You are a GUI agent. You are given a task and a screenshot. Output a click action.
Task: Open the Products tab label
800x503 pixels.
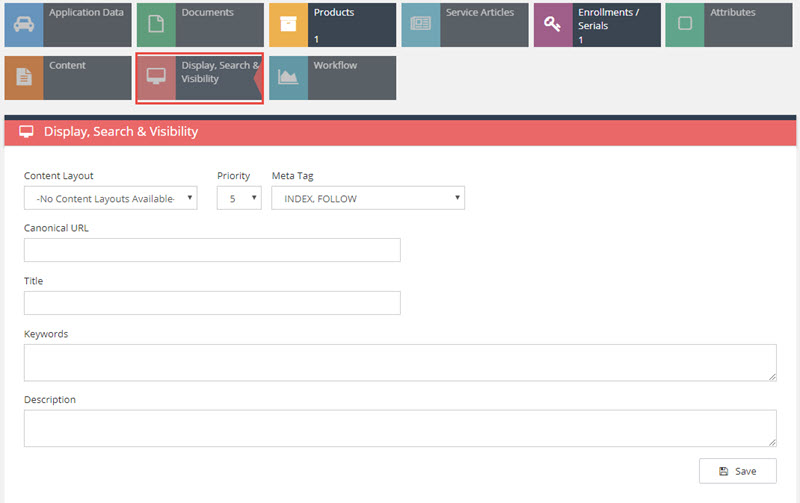(x=334, y=12)
